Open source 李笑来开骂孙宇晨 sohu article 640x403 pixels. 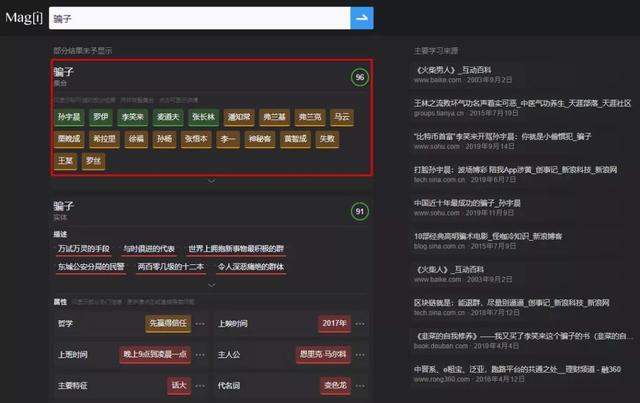point(502,136)
